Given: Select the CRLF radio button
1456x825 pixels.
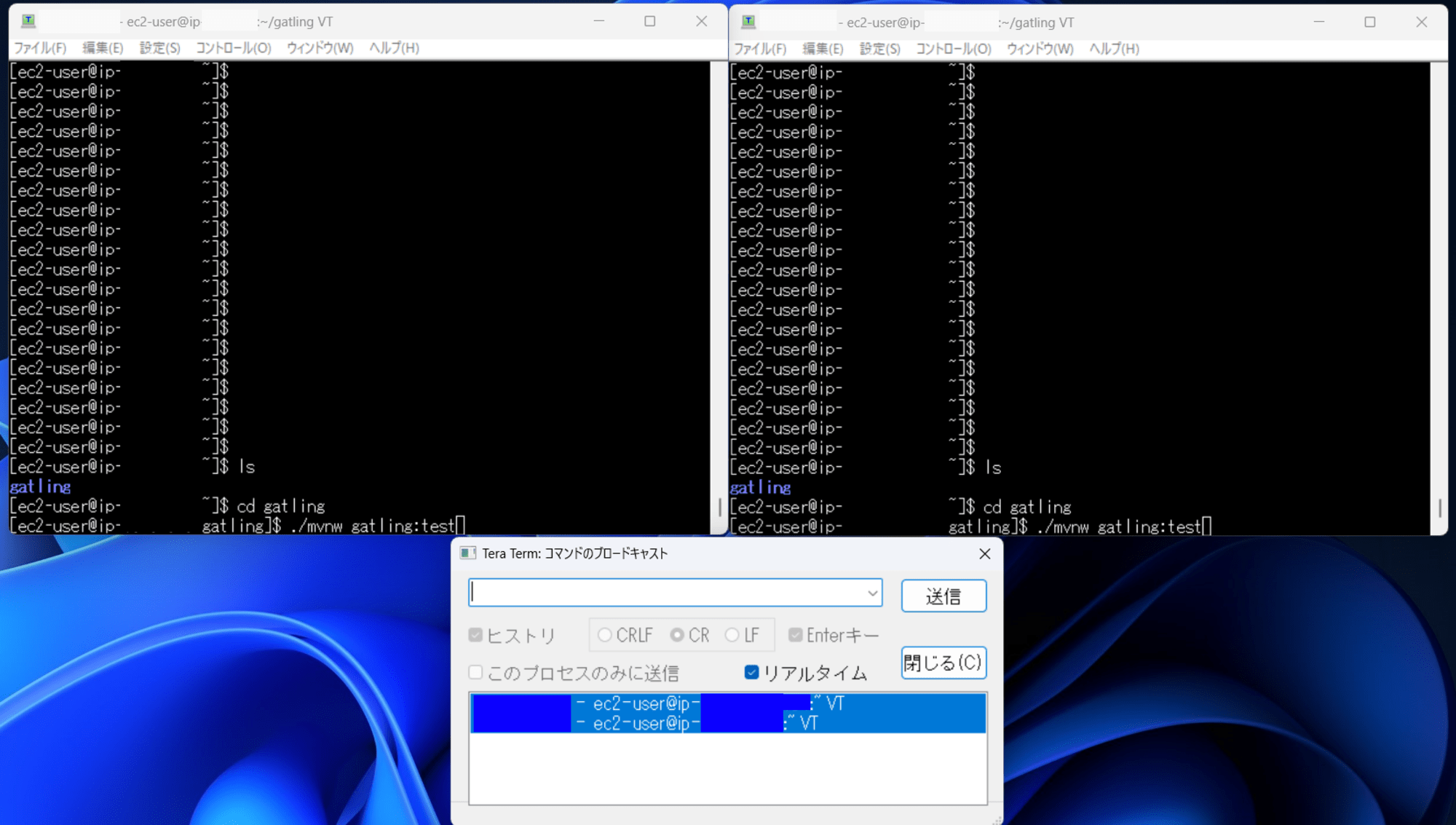Looking at the screenshot, I should 604,635.
